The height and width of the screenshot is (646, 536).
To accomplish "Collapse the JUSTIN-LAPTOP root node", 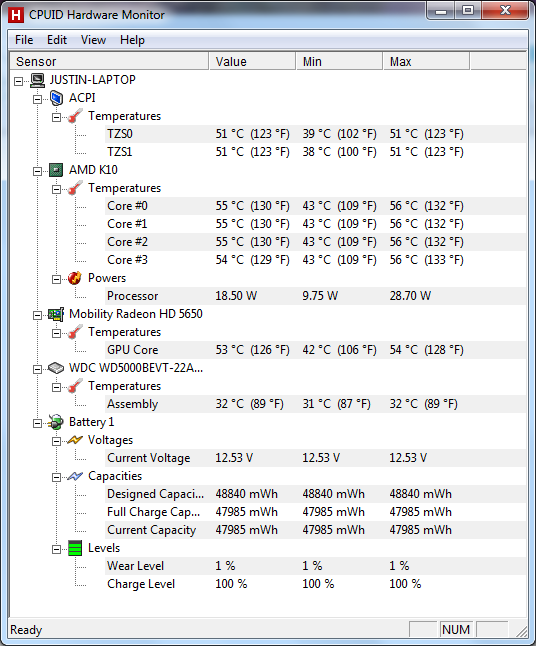I will (x=18, y=81).
